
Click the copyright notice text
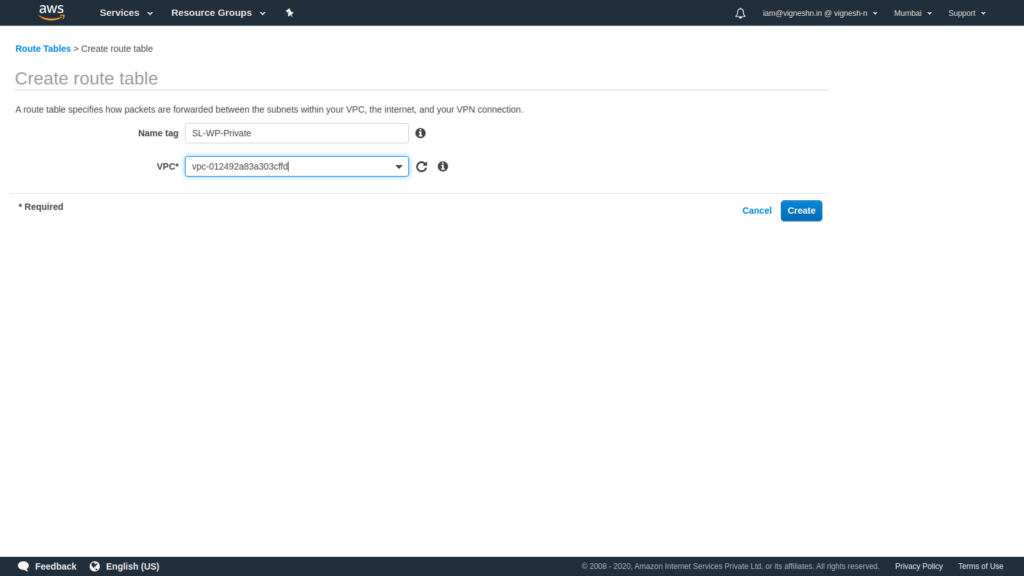(x=730, y=566)
